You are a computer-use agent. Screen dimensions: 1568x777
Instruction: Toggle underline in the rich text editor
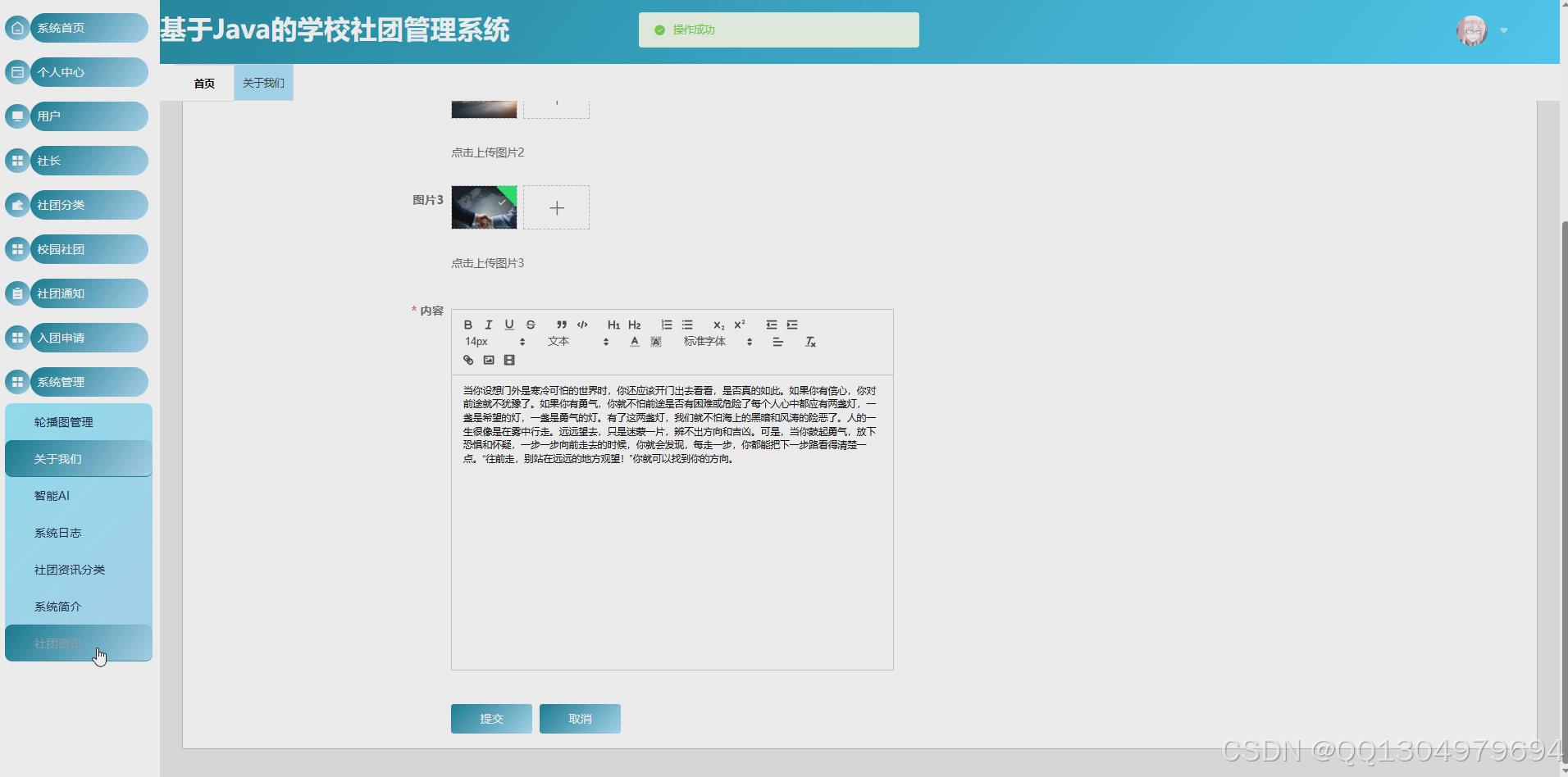pyautogui.click(x=509, y=325)
